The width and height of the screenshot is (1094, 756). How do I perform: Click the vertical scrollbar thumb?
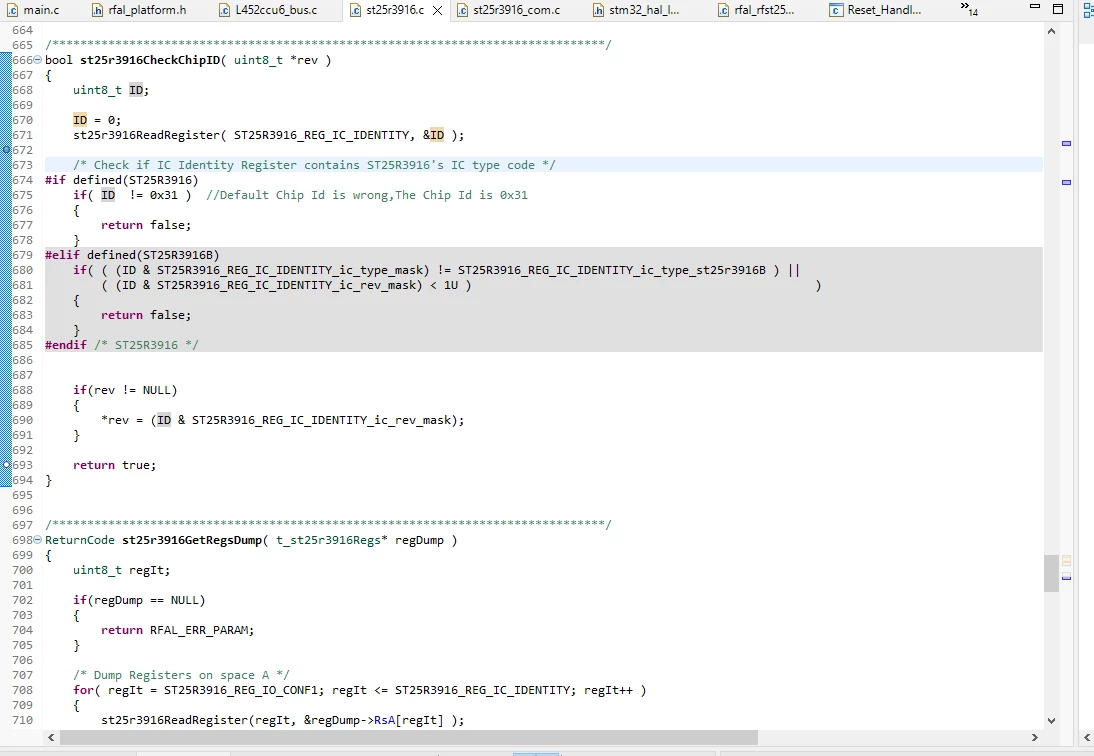coord(1051,573)
